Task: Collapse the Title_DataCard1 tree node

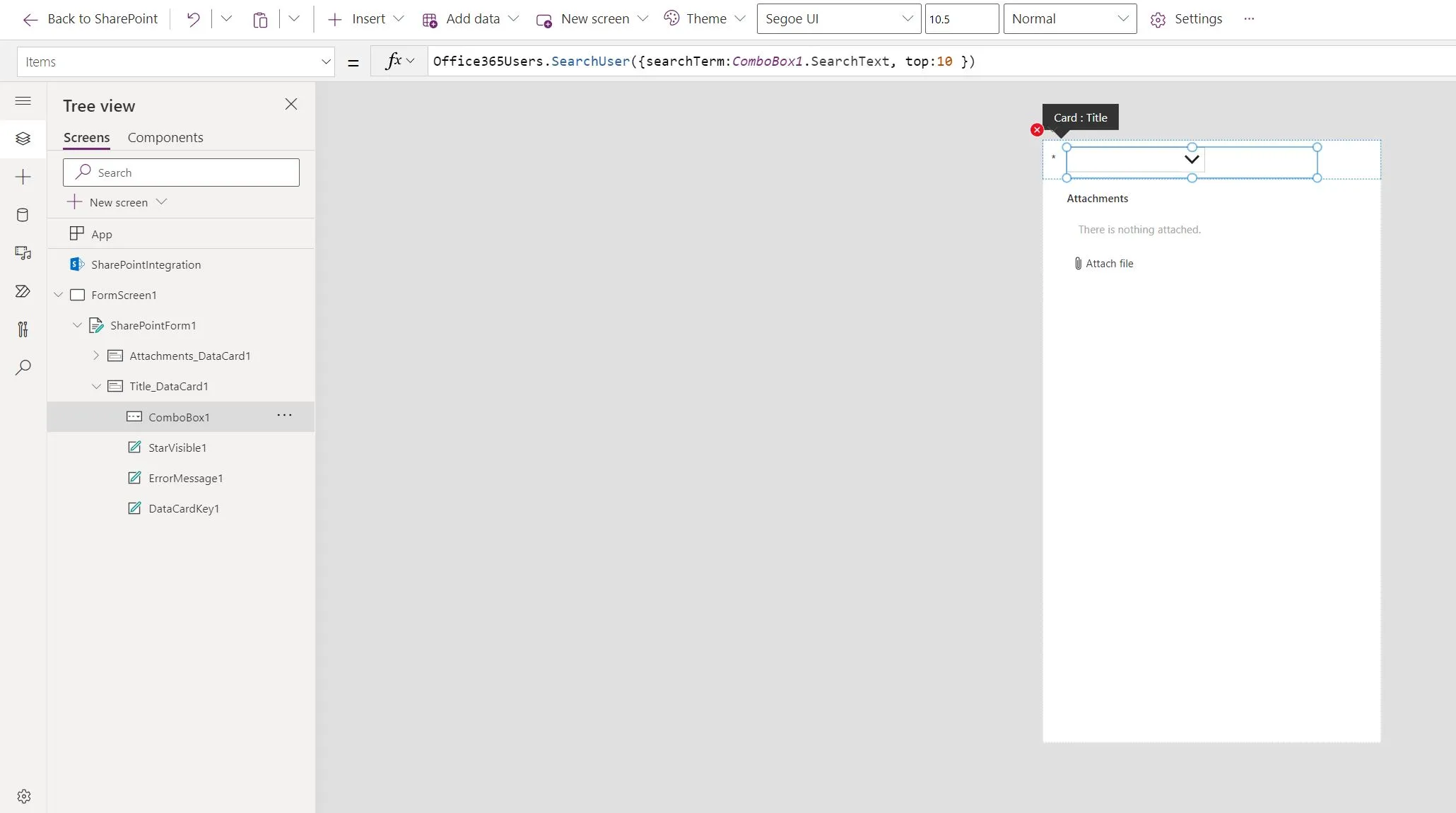Action: coord(96,386)
